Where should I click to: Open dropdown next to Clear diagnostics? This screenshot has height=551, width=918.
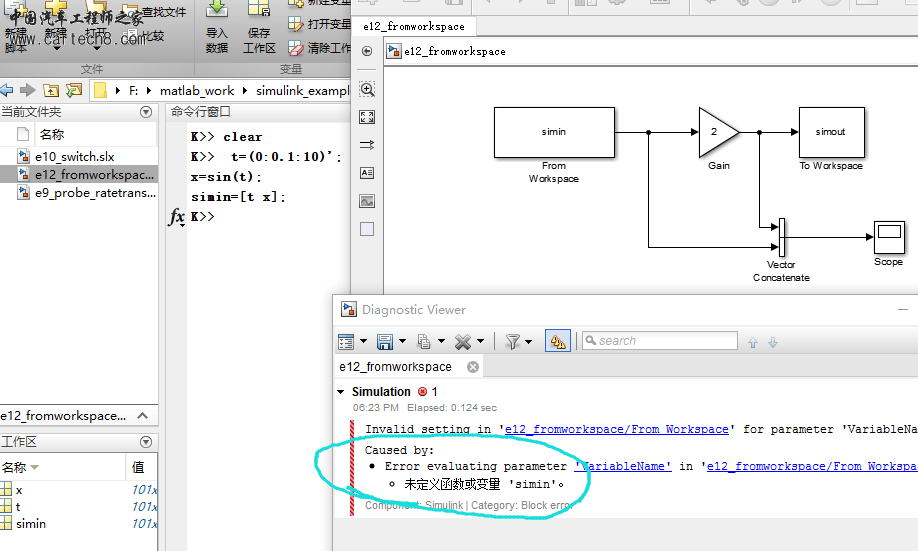point(481,341)
